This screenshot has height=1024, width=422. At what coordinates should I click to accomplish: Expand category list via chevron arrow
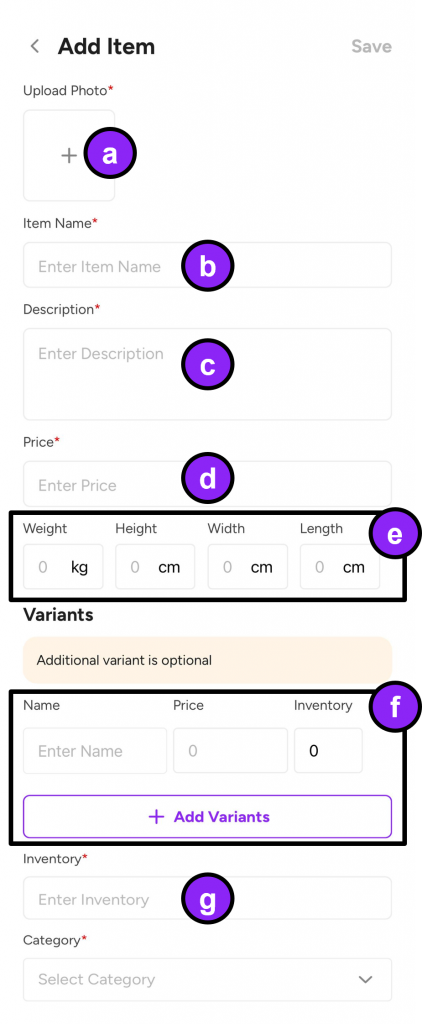[366, 980]
